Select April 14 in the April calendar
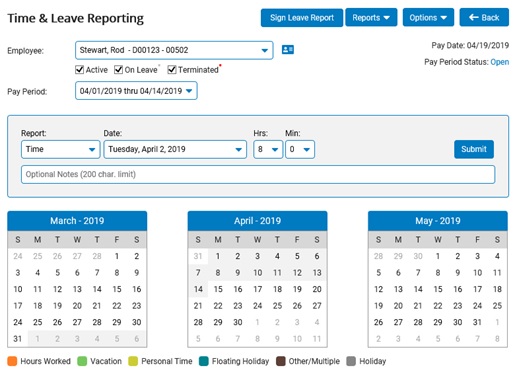Viewport: 515px width, 374px height. [198, 289]
